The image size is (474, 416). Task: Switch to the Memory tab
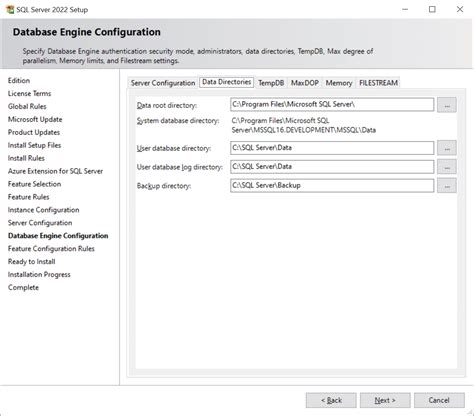[339, 83]
